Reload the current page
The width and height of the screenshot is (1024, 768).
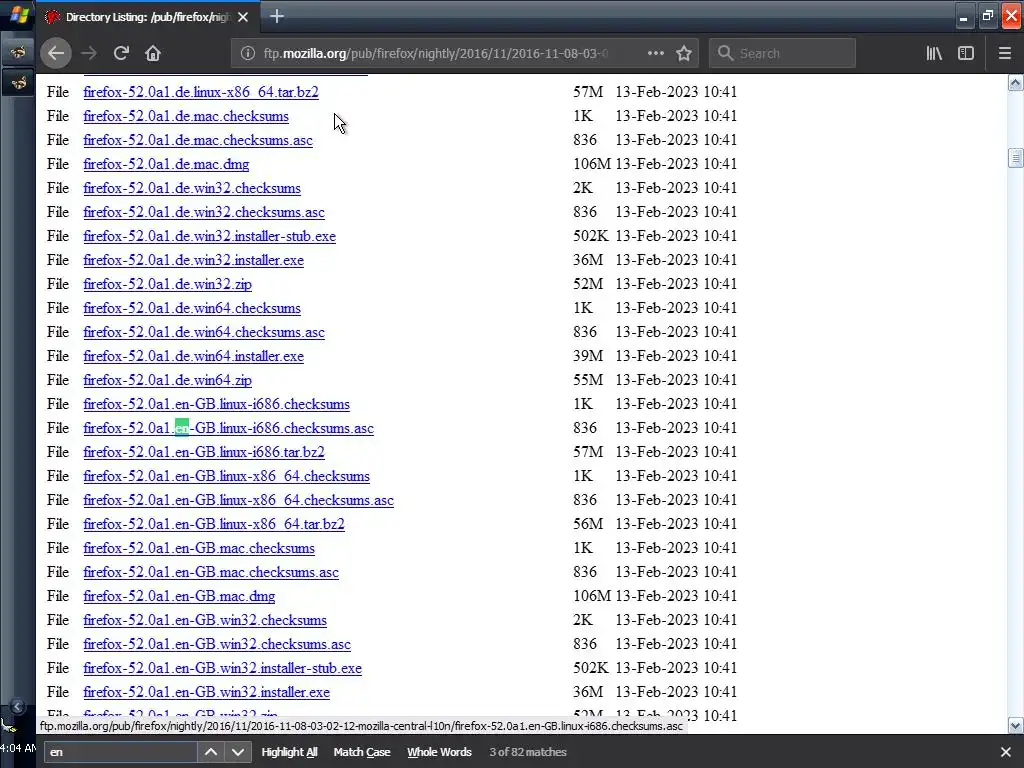click(x=121, y=53)
